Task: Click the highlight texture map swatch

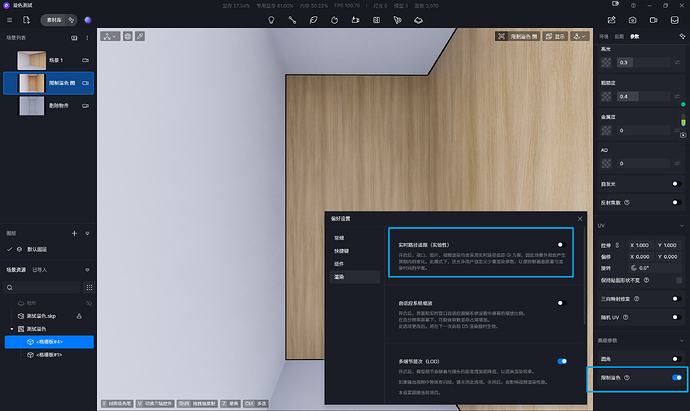Action: [x=606, y=62]
